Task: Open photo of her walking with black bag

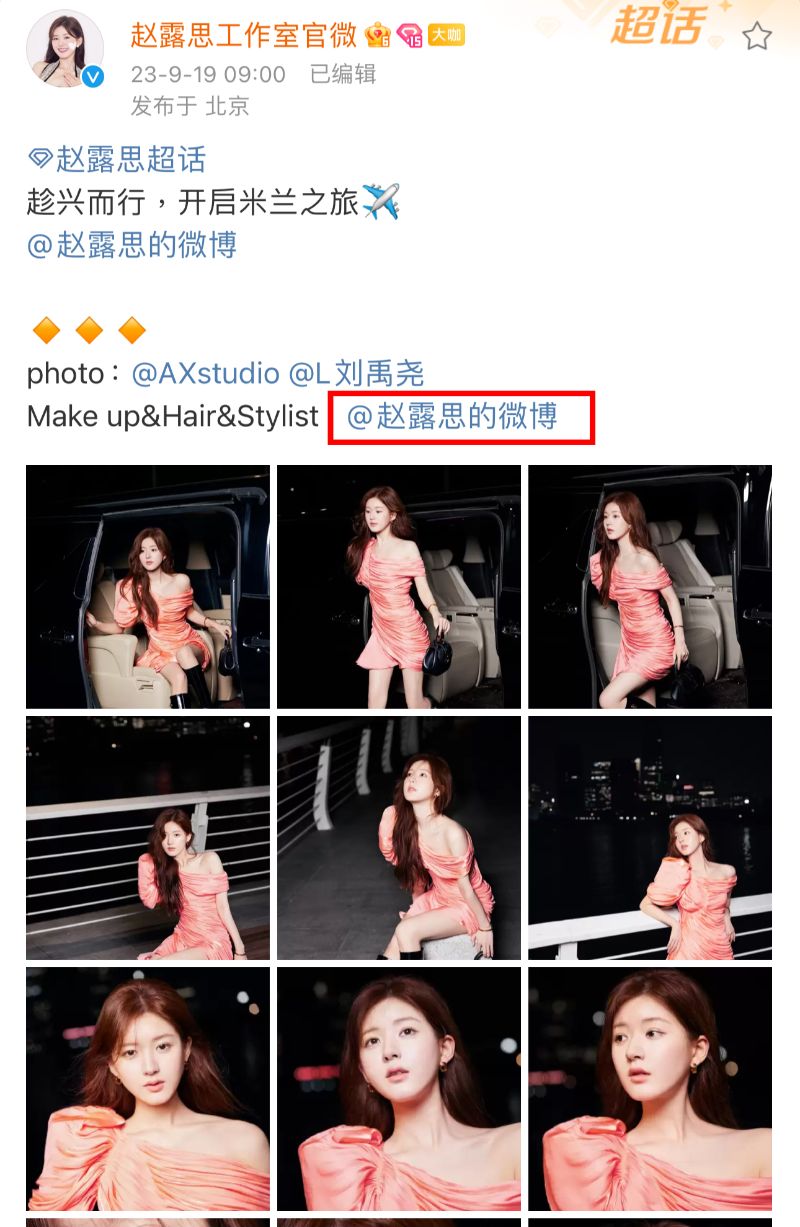Action: (399, 587)
